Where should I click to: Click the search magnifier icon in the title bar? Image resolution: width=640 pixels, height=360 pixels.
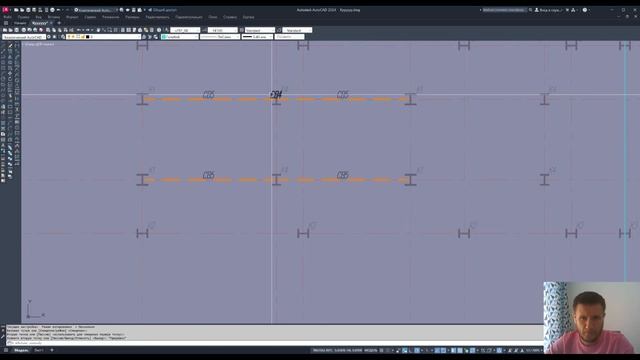point(530,10)
